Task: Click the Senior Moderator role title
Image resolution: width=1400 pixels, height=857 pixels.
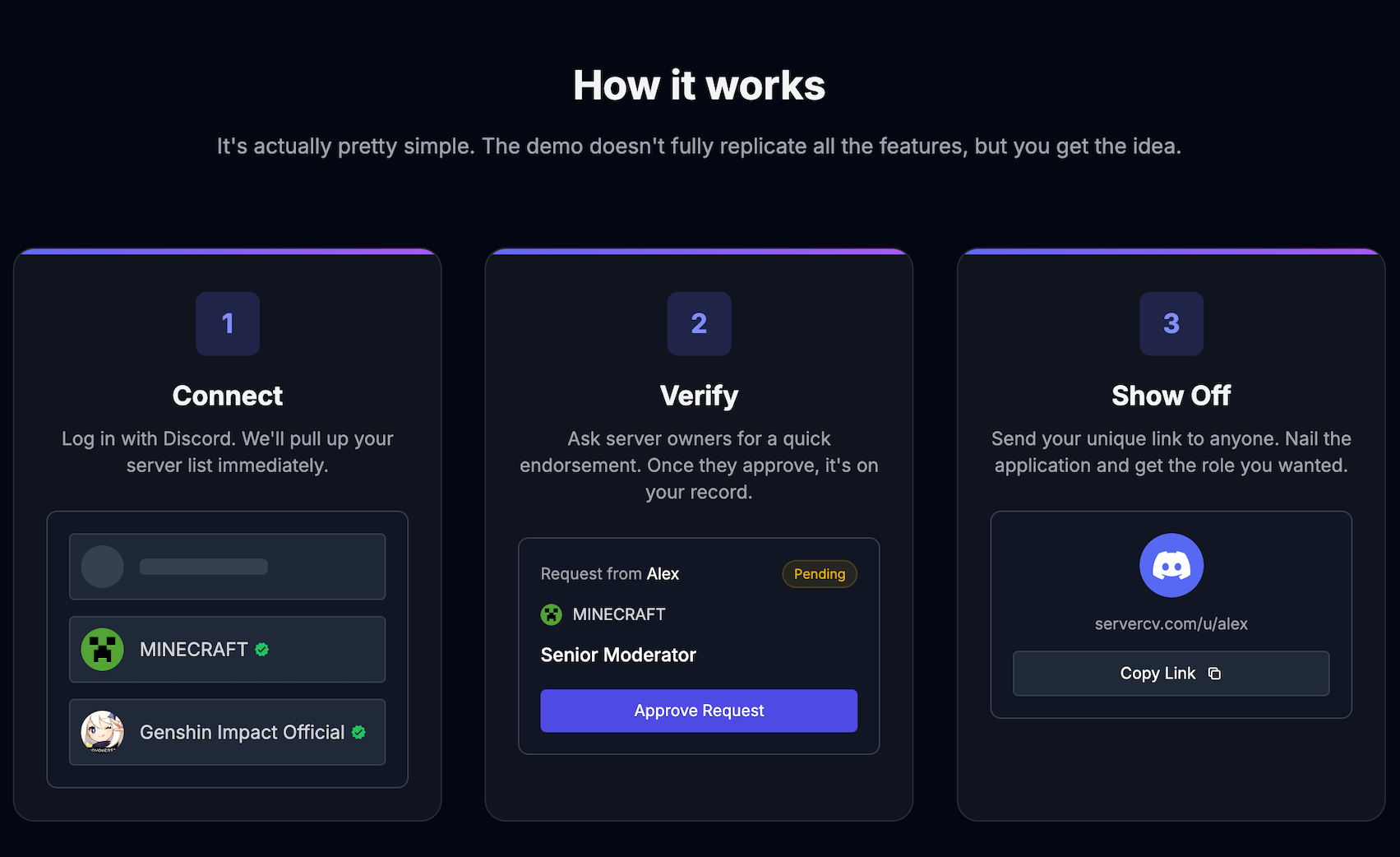Action: click(x=618, y=655)
